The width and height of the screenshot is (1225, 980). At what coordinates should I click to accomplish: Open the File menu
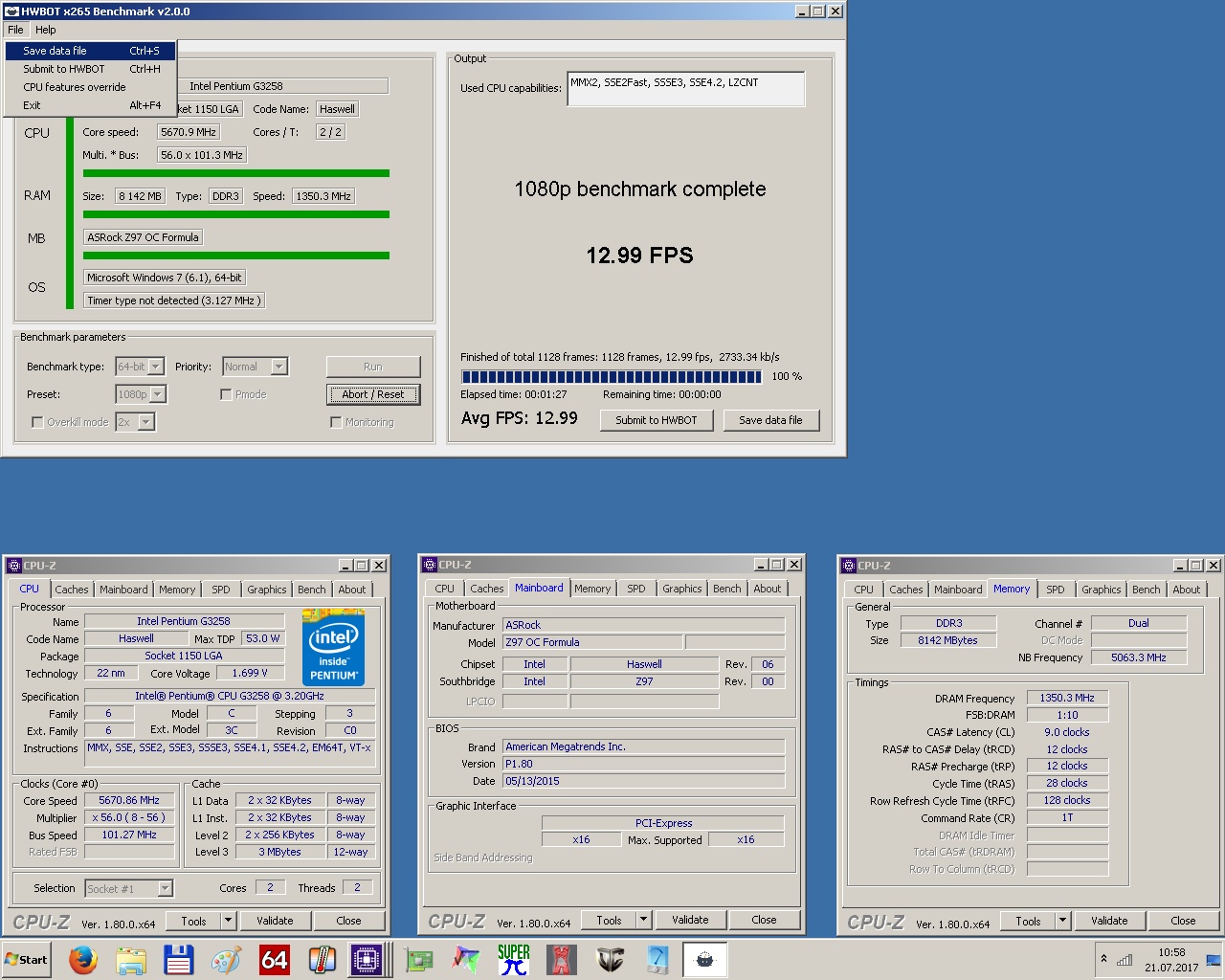16,30
